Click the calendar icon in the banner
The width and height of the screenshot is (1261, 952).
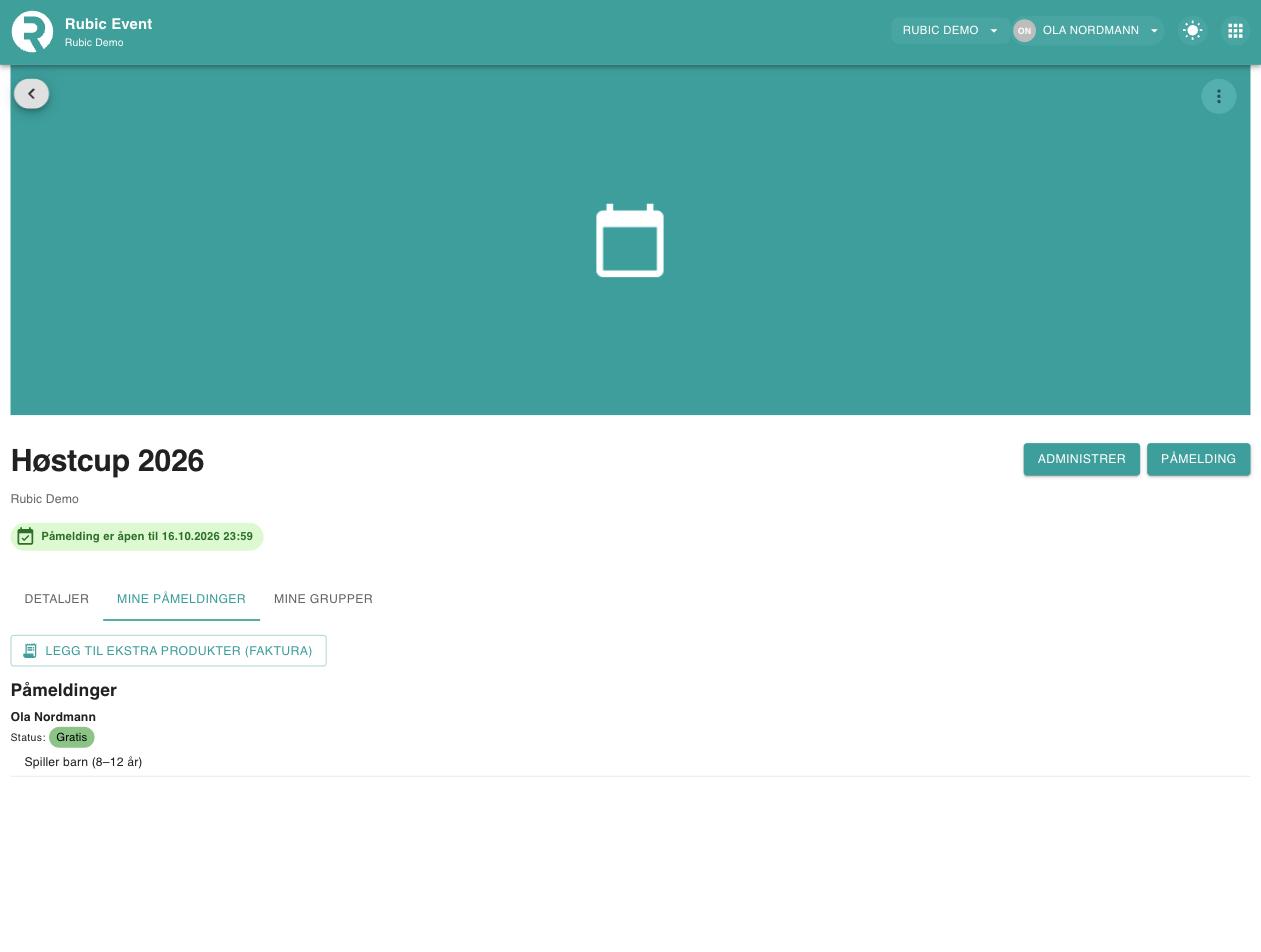click(x=630, y=240)
